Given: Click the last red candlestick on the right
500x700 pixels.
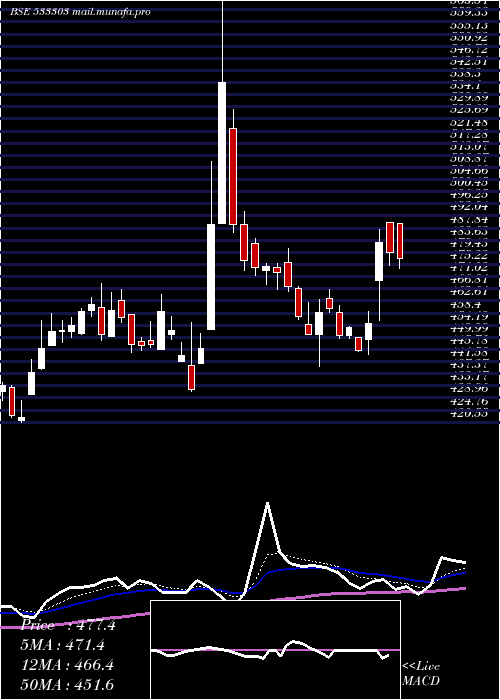Looking at the screenshot, I should (400, 241).
